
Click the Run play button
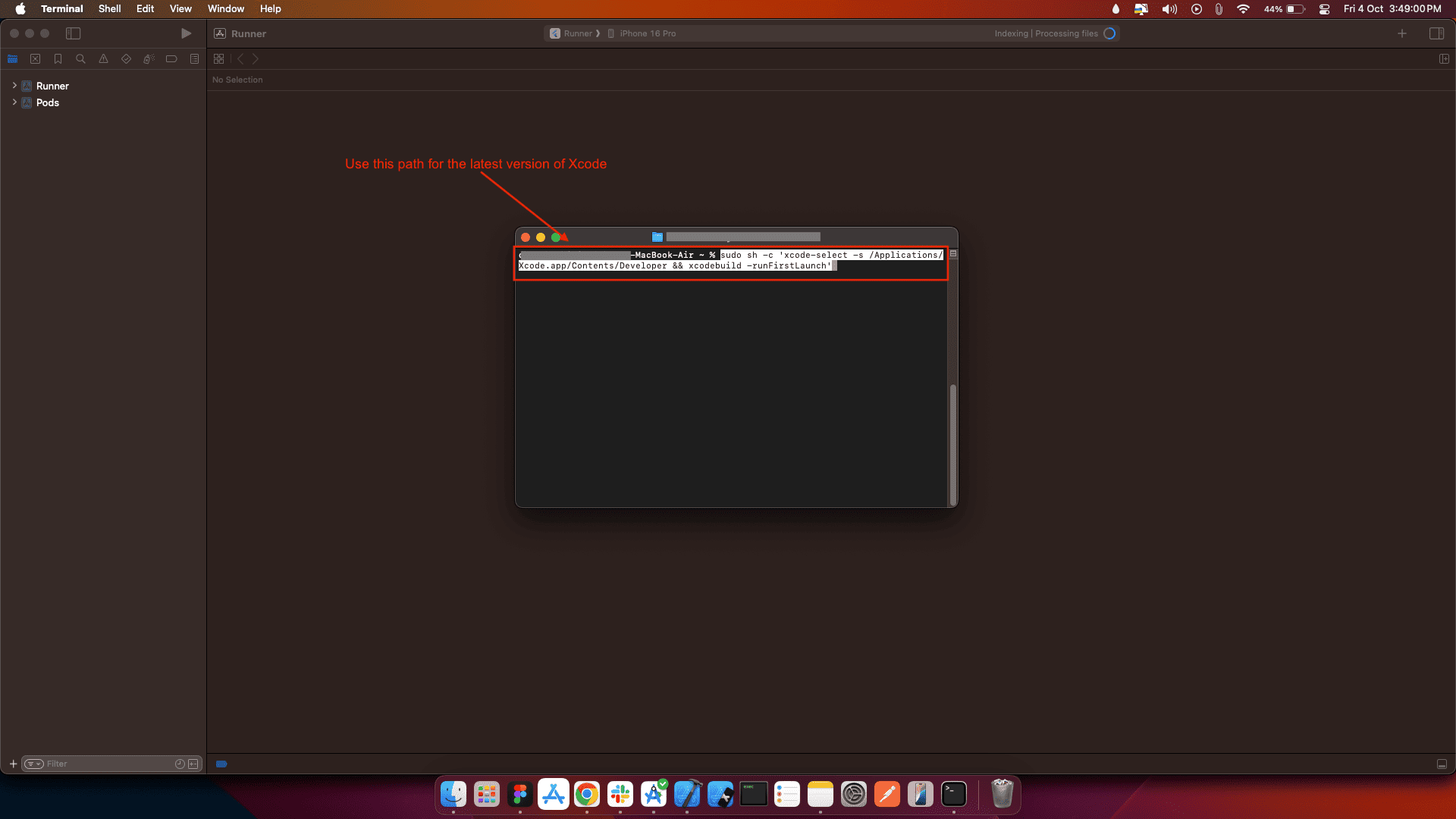click(186, 33)
